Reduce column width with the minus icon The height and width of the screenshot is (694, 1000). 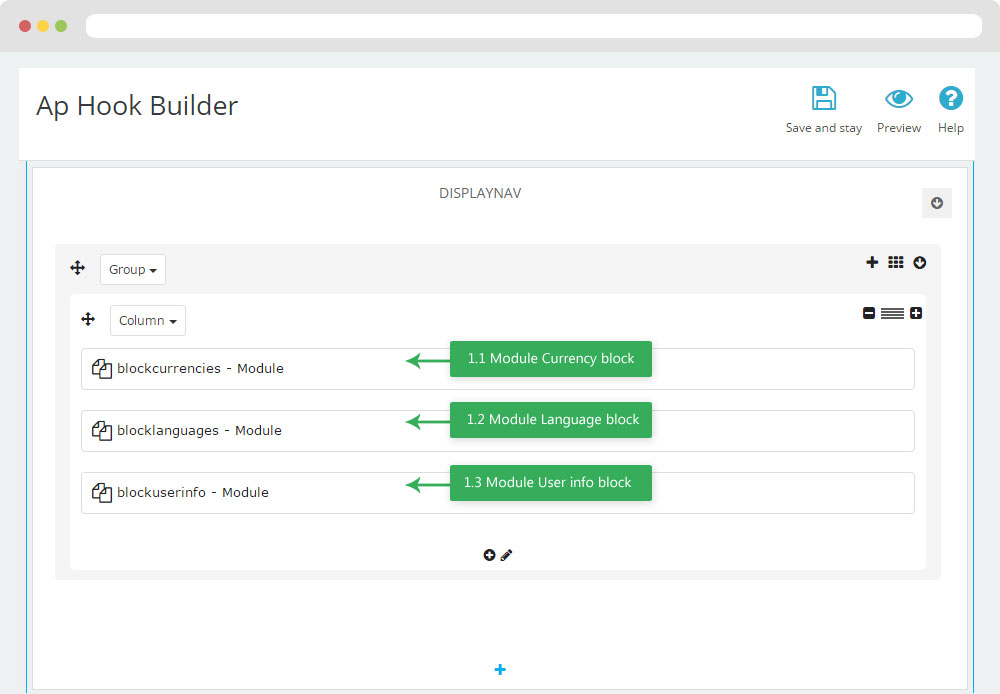coord(869,313)
